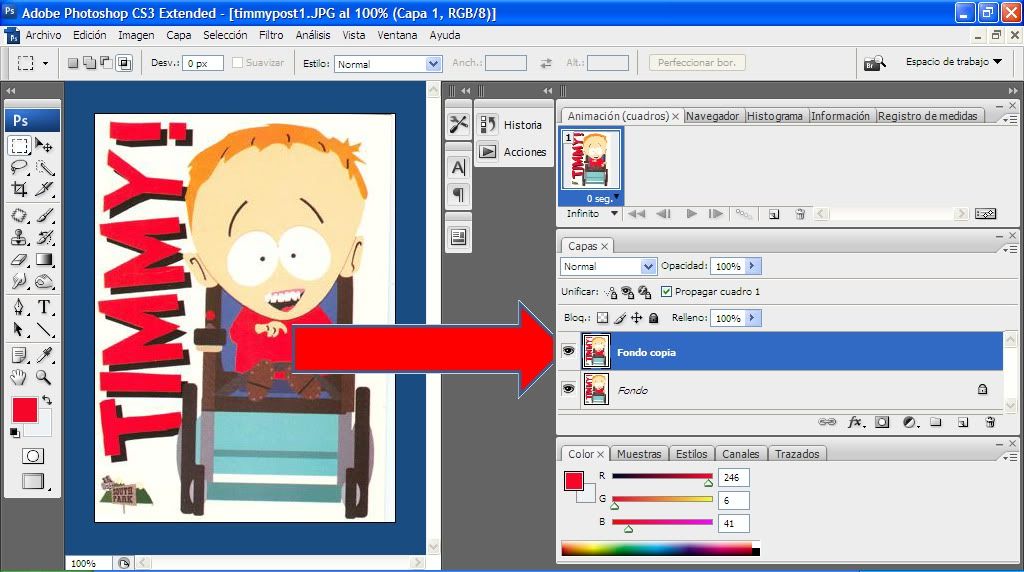
Task: Open Espacio de trabajo dropdown
Action: [x=953, y=61]
